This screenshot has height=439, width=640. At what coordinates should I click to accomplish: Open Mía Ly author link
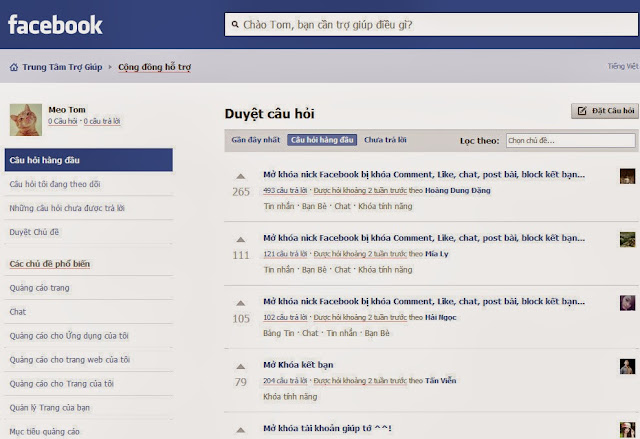point(437,254)
